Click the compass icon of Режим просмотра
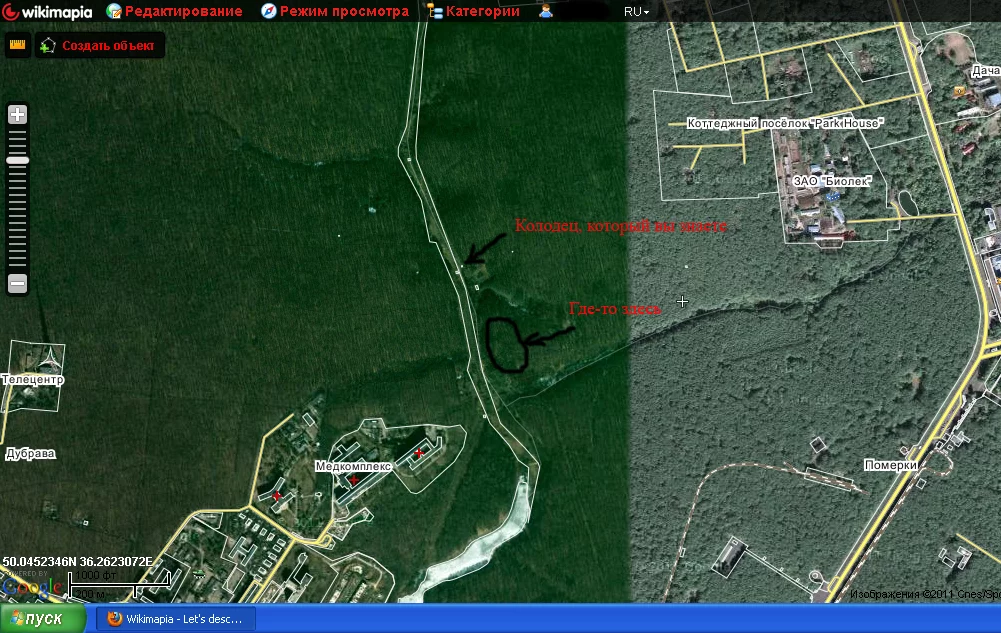The height and width of the screenshot is (633, 1001). pos(269,11)
